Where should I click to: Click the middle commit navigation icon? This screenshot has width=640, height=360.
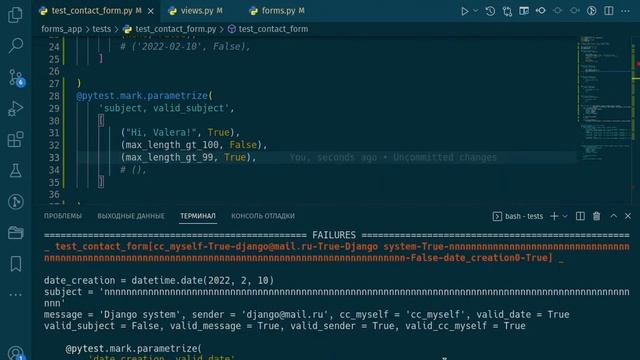click(x=558, y=11)
